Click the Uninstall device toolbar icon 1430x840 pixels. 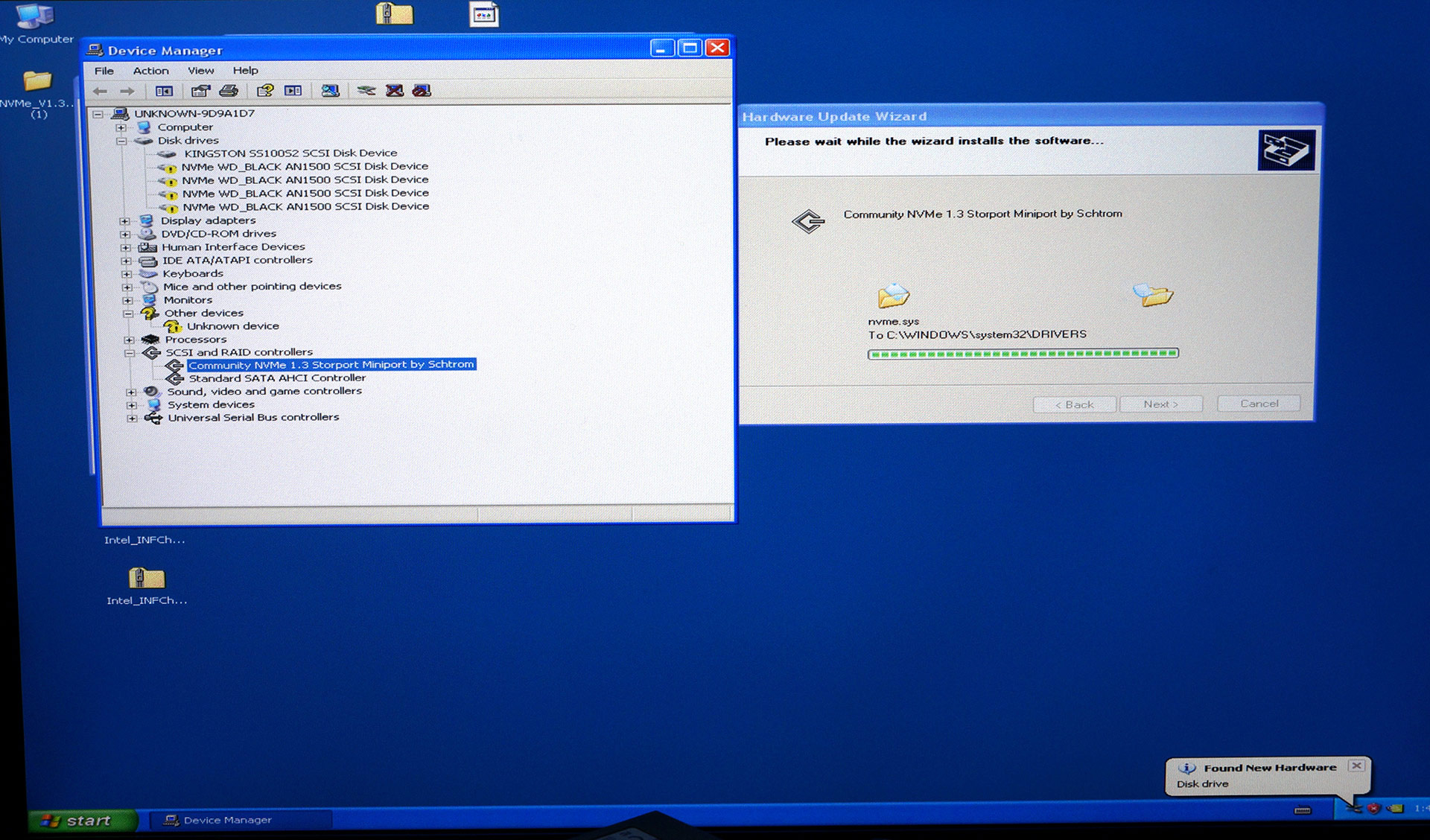click(394, 91)
